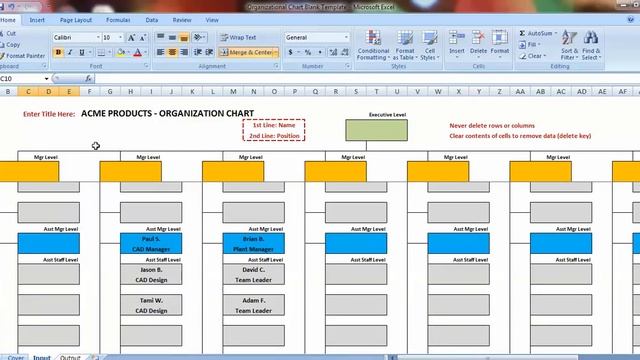Apply Comma Style format
Viewport: 640px width, 360px height.
tap(320, 52)
